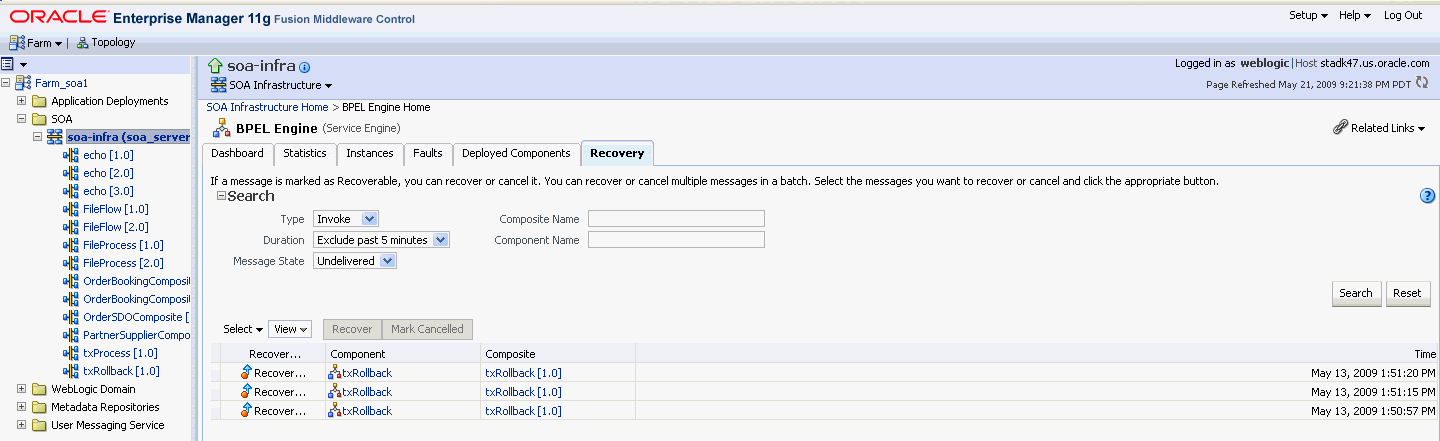Collapse the soa-infra tree node
The height and width of the screenshot is (441, 1440).
[x=37, y=137]
